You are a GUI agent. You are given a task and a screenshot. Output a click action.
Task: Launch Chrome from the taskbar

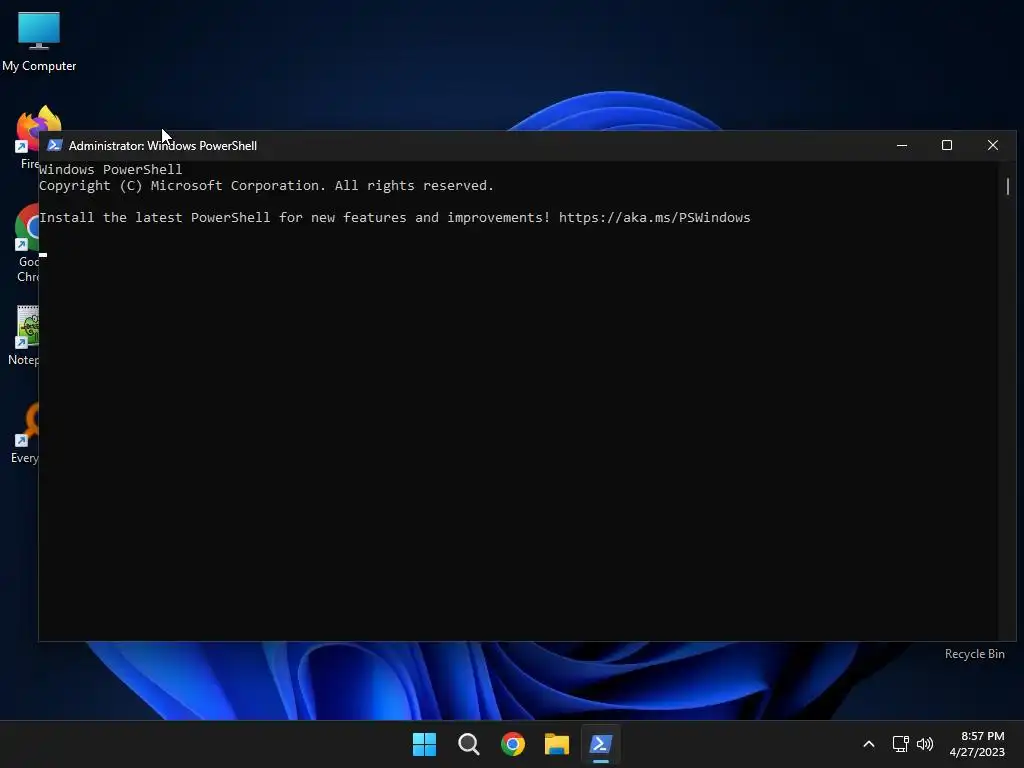(x=513, y=744)
